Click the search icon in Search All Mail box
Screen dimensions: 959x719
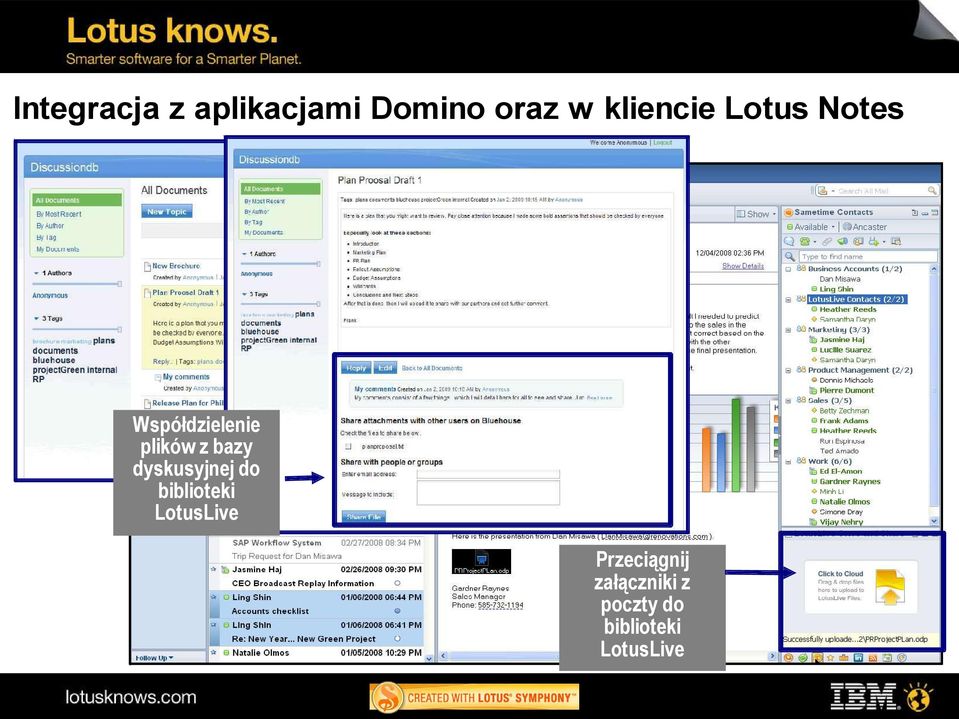[931, 191]
